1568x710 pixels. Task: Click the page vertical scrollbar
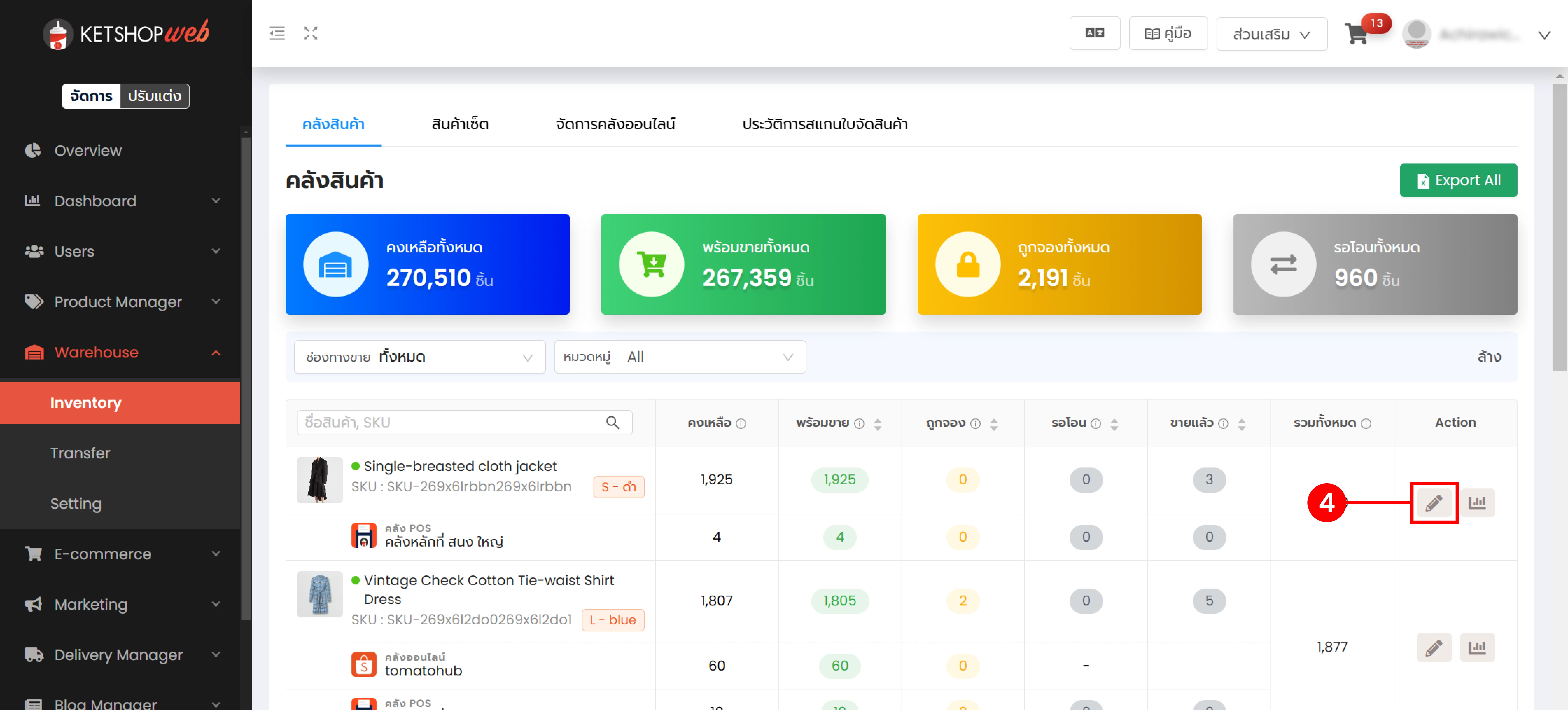click(x=1560, y=228)
